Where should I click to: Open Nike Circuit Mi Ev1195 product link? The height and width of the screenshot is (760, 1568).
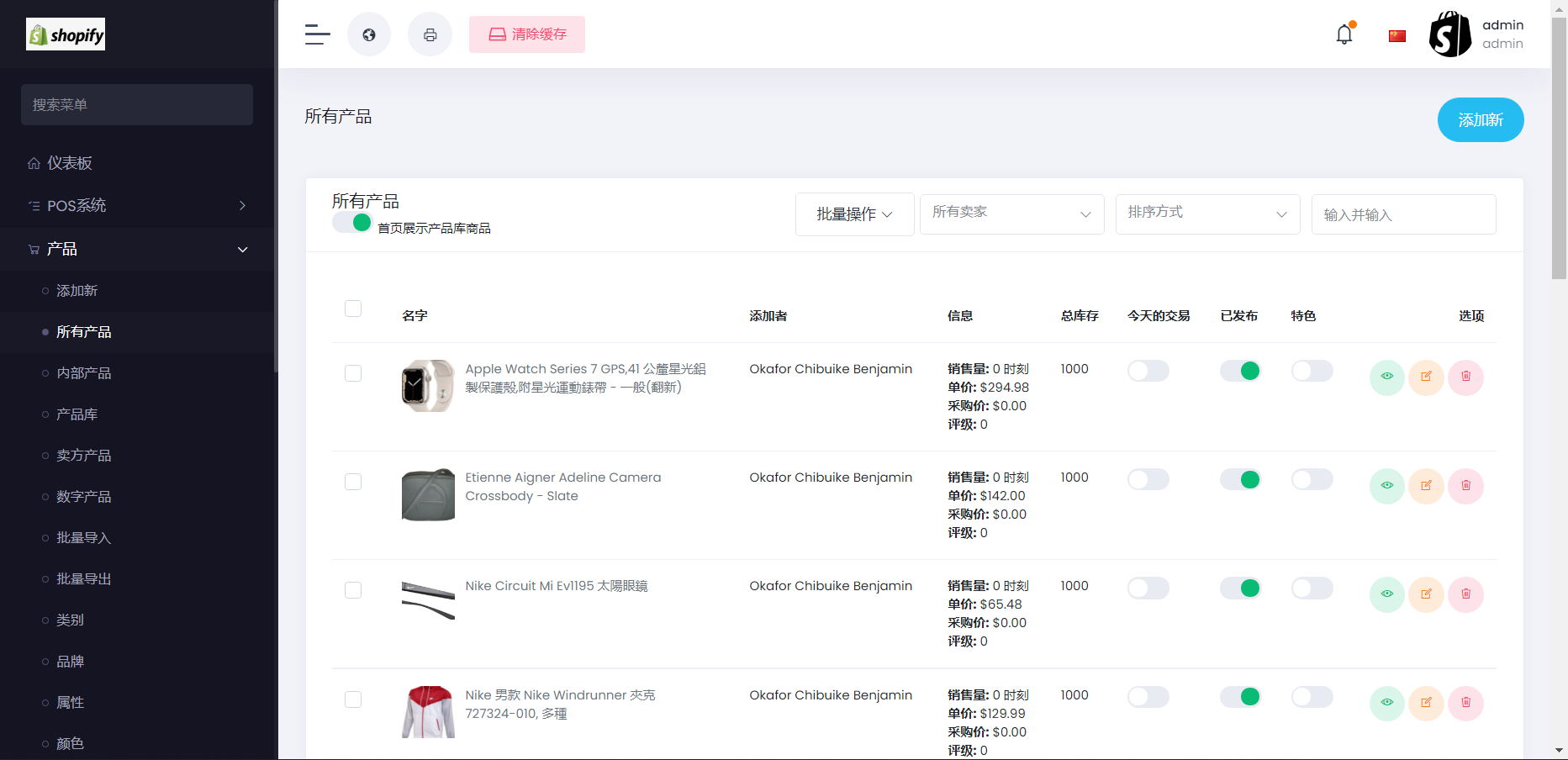coord(557,586)
